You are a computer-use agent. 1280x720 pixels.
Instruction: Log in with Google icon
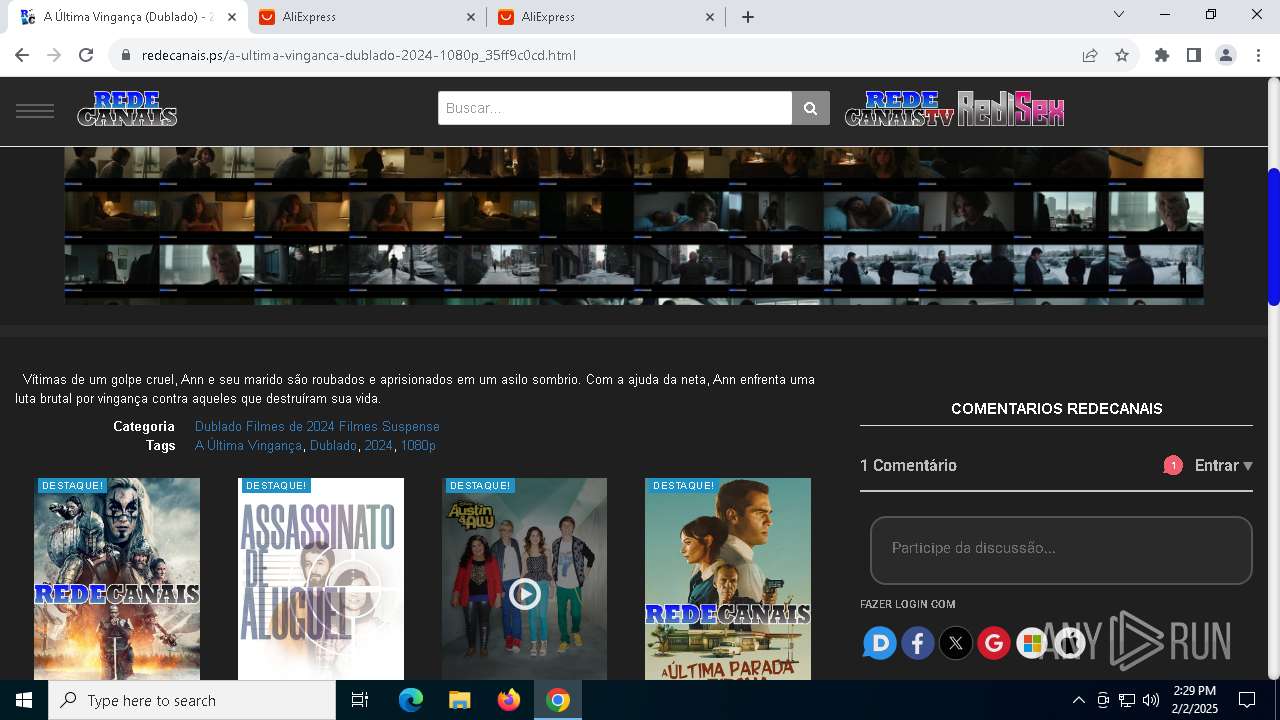tap(994, 643)
